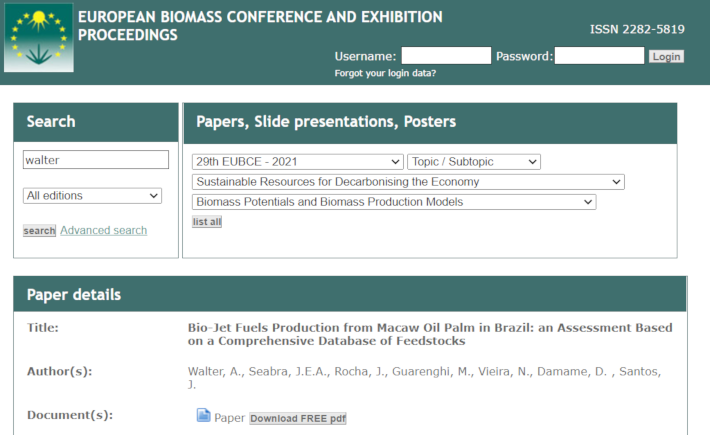
Task: Click the Paper label beside document icon
Action: click(230, 418)
